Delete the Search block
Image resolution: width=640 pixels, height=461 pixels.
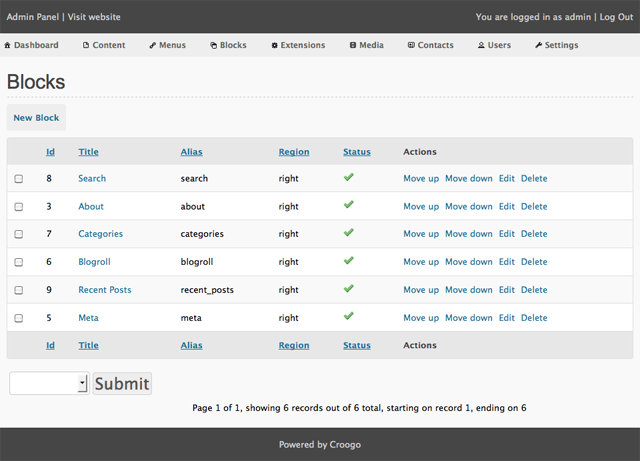point(534,178)
